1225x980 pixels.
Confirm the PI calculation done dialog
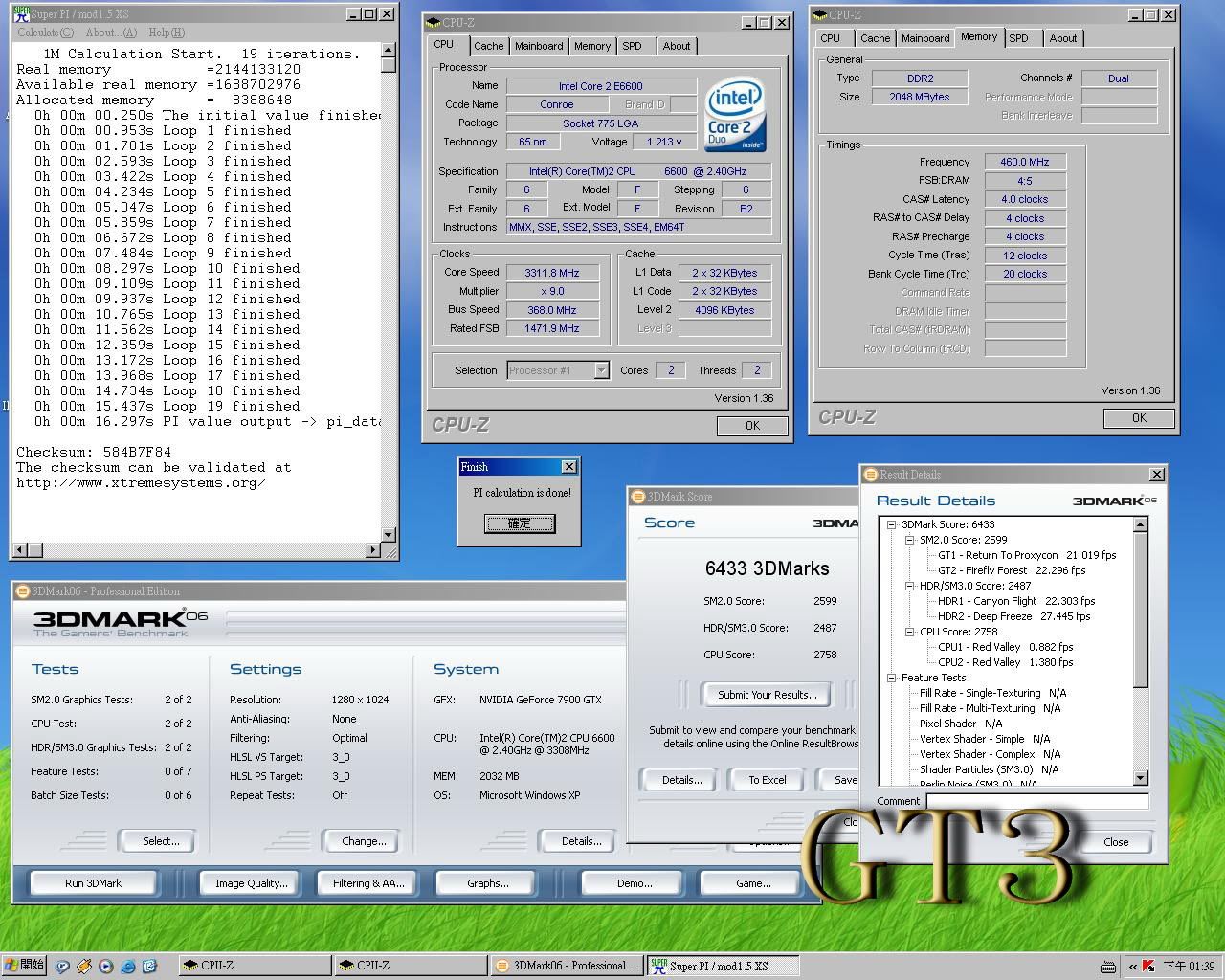[x=519, y=523]
